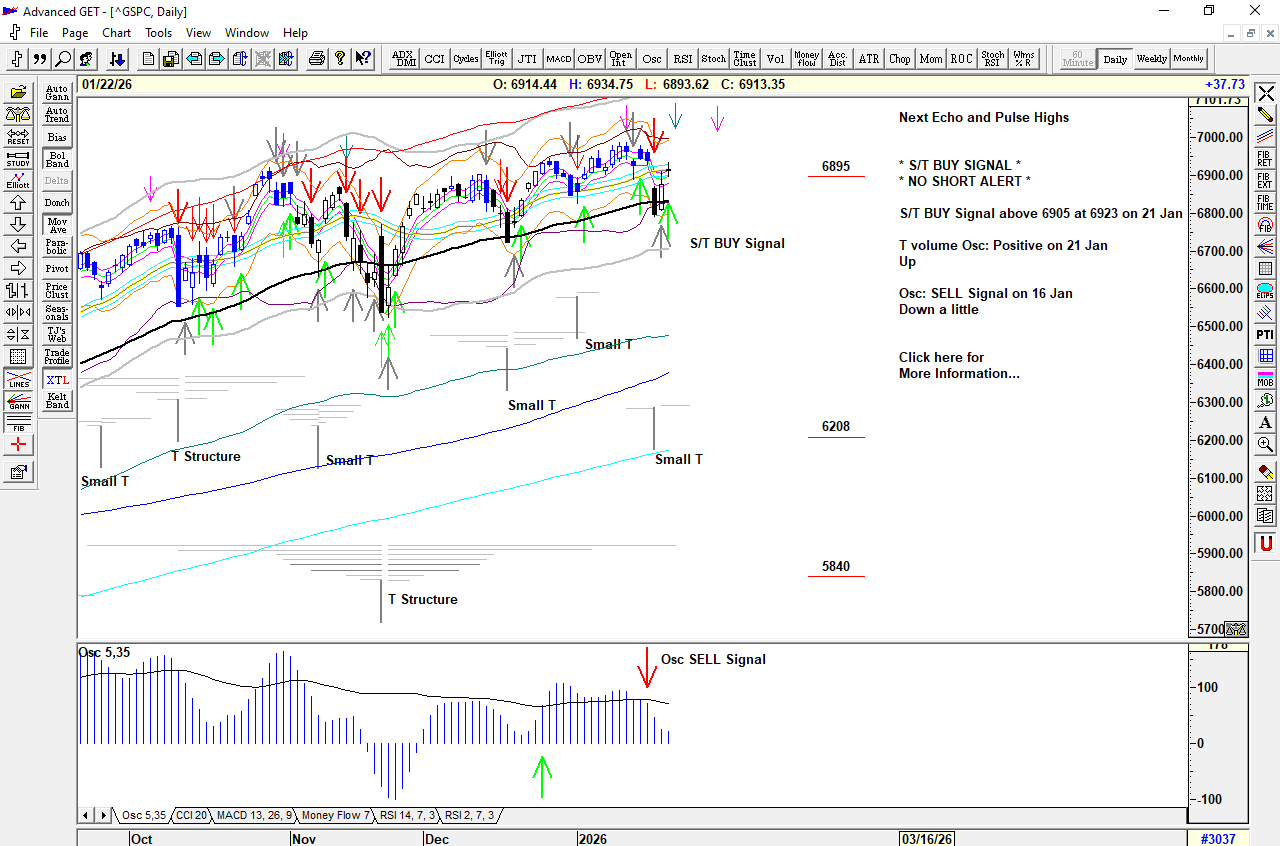Open the STUDY tool icon
Screen dimensions: 1280x846
click(x=18, y=158)
